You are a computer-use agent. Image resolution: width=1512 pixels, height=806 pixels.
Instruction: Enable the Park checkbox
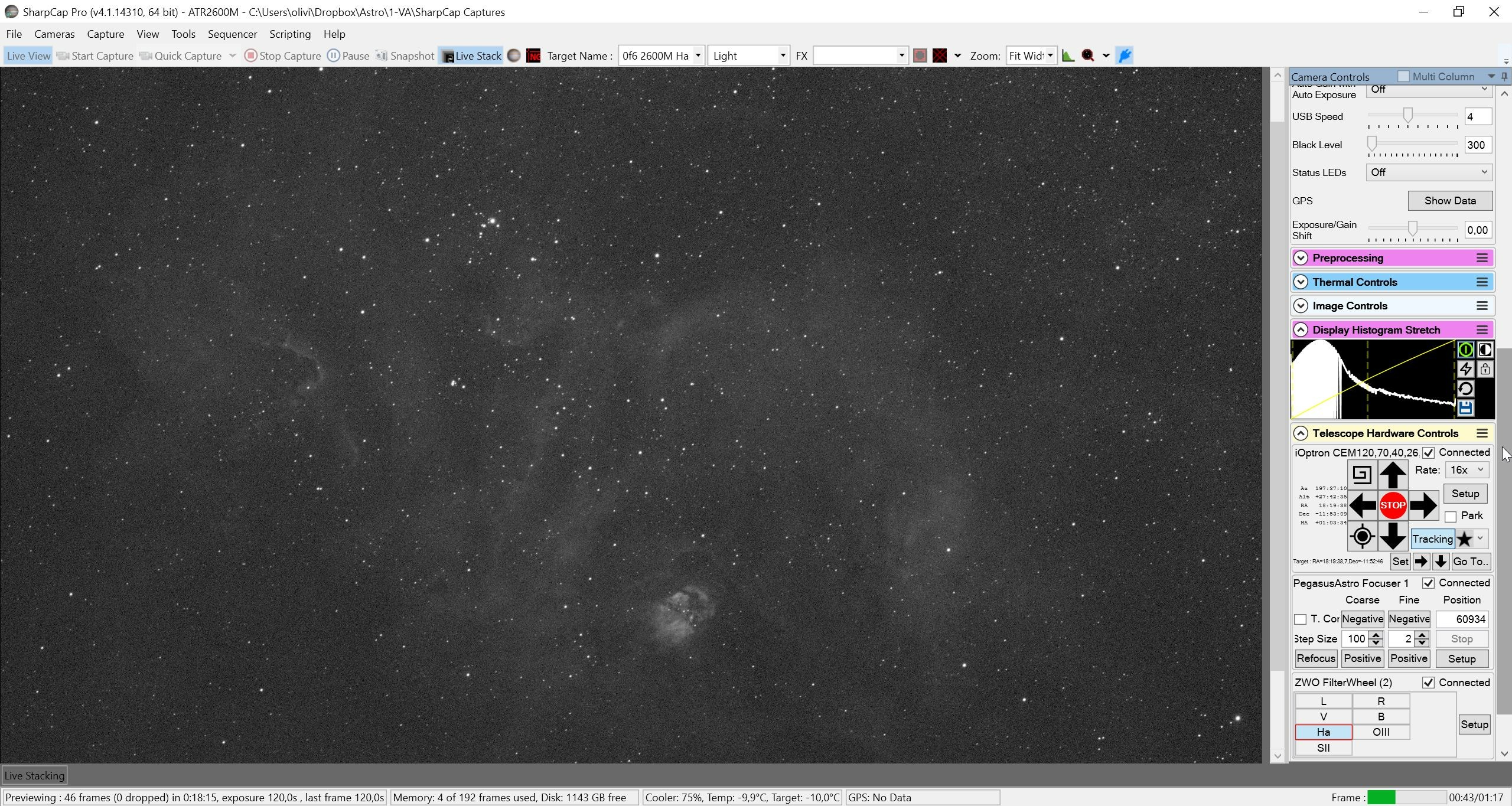pyautogui.click(x=1451, y=517)
